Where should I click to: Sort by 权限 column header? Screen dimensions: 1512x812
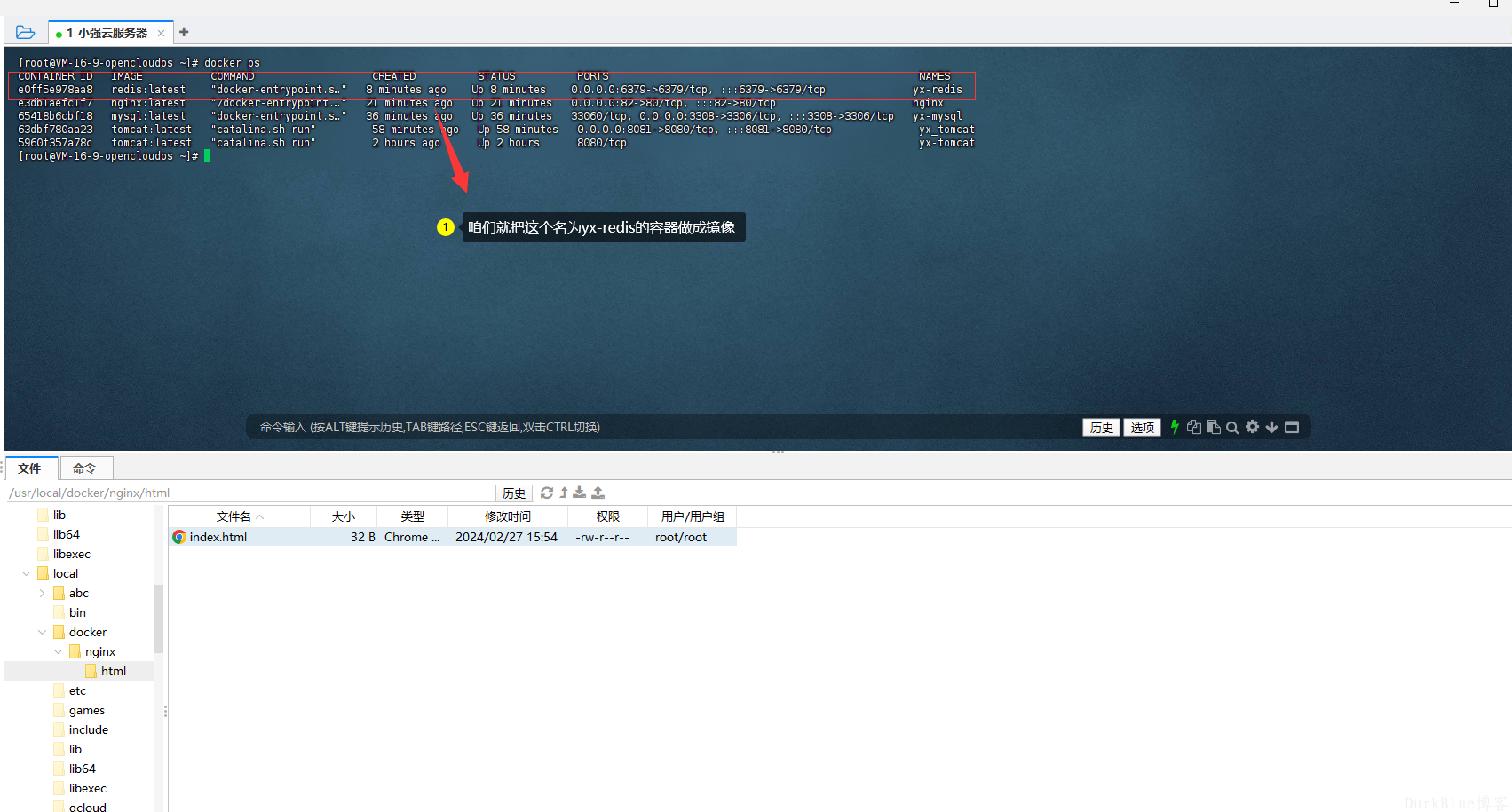pos(608,516)
